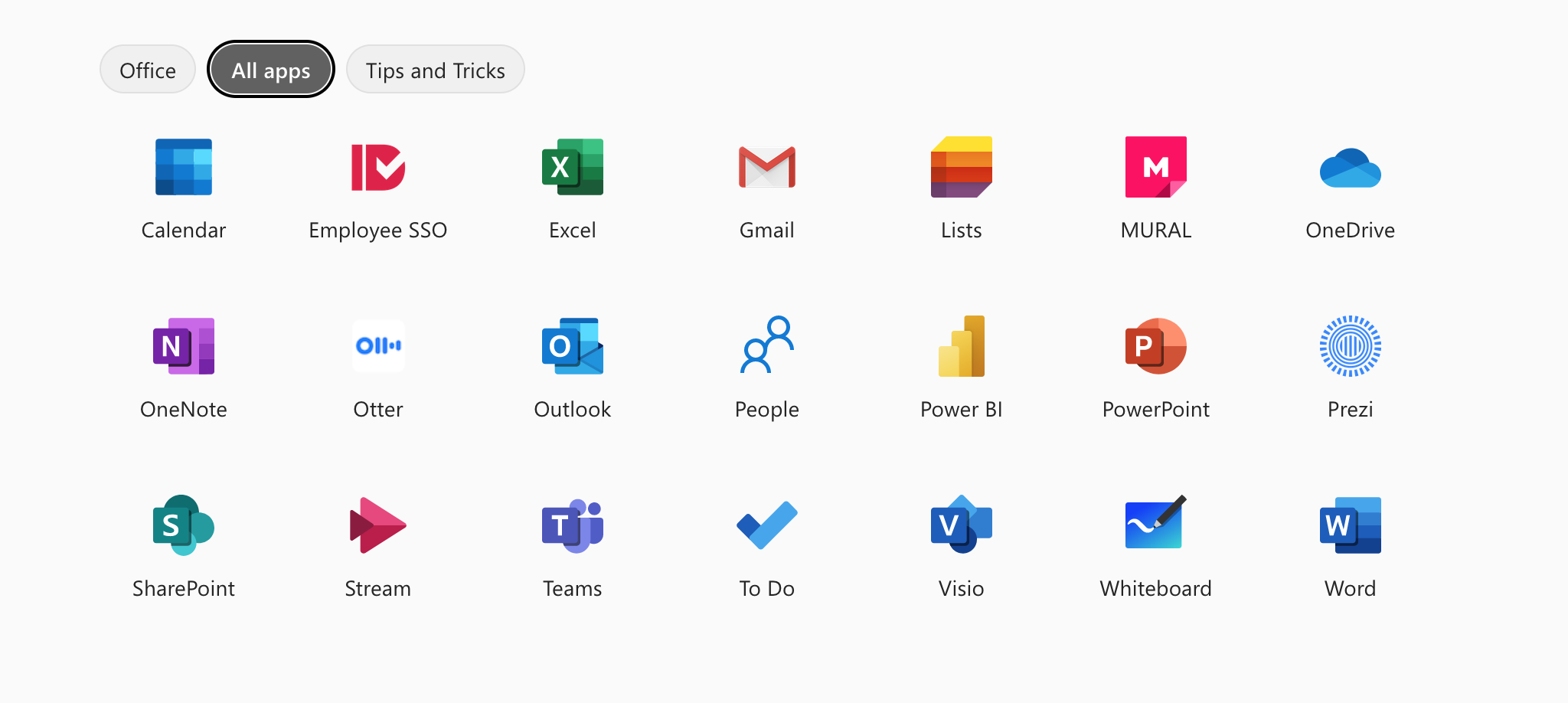
Task: Launch the MURAL app
Action: click(x=1155, y=167)
